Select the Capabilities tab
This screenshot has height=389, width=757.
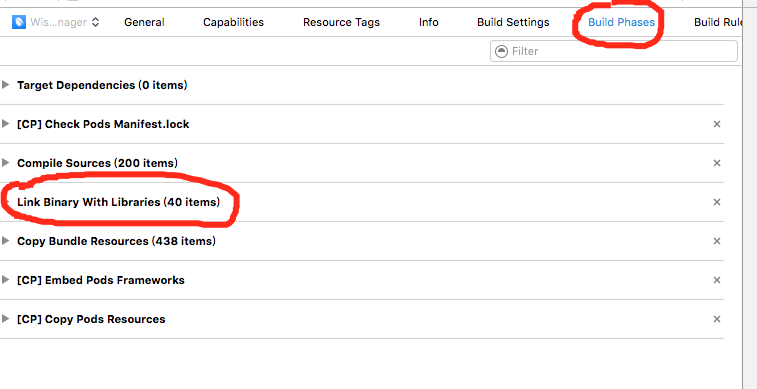tap(234, 22)
